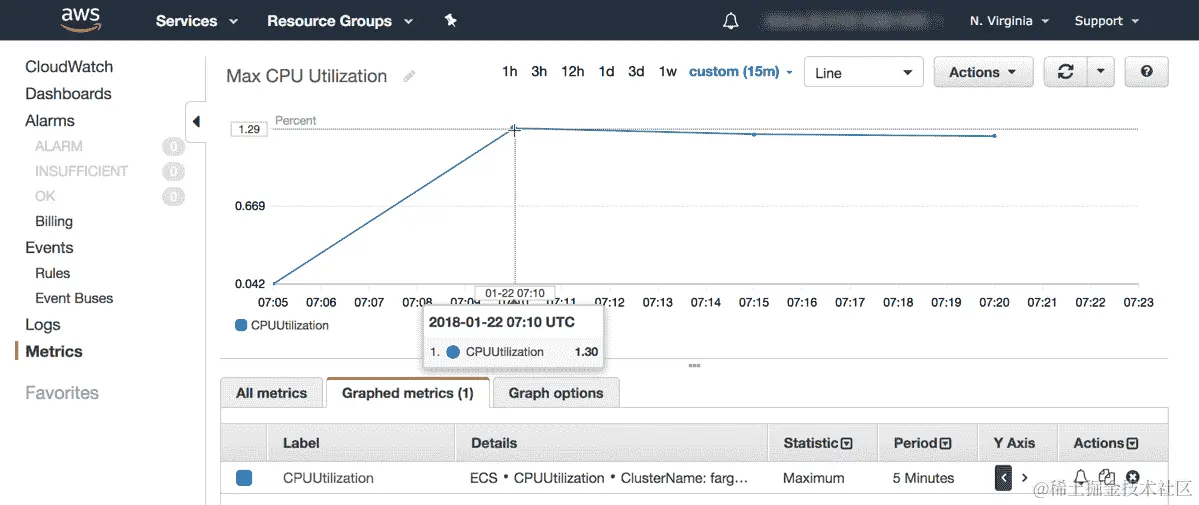The width and height of the screenshot is (1199, 505).
Task: Refresh the graph
Action: point(1065,72)
